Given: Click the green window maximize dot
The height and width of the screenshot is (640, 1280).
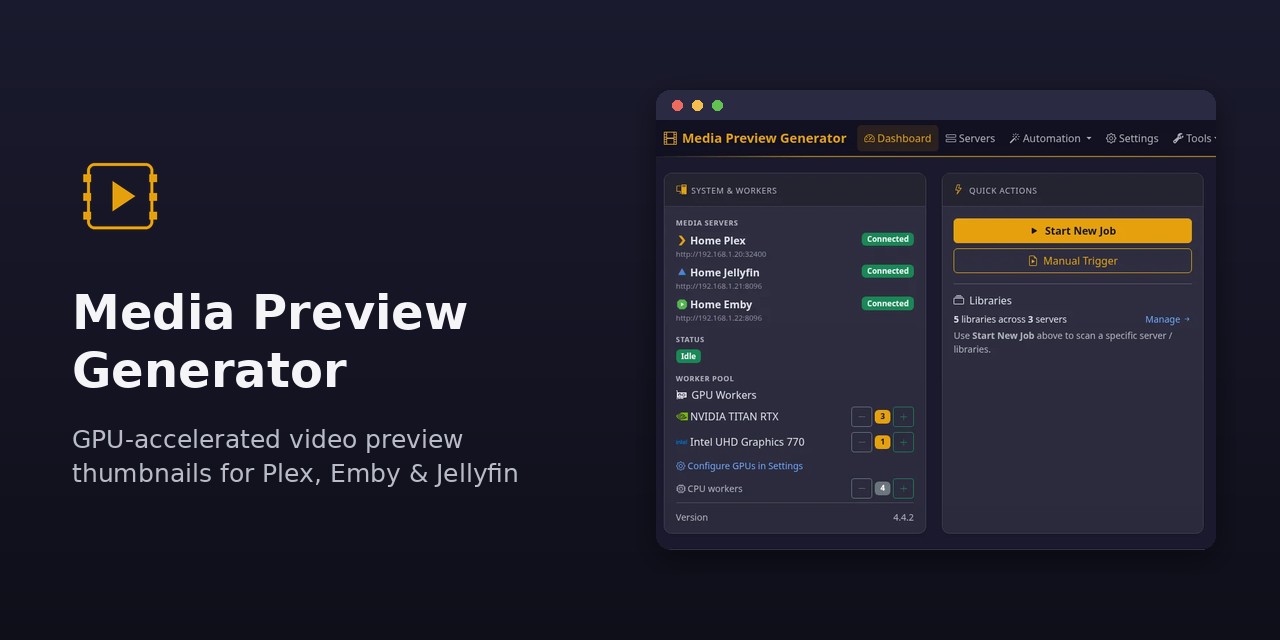Looking at the screenshot, I should point(717,105).
